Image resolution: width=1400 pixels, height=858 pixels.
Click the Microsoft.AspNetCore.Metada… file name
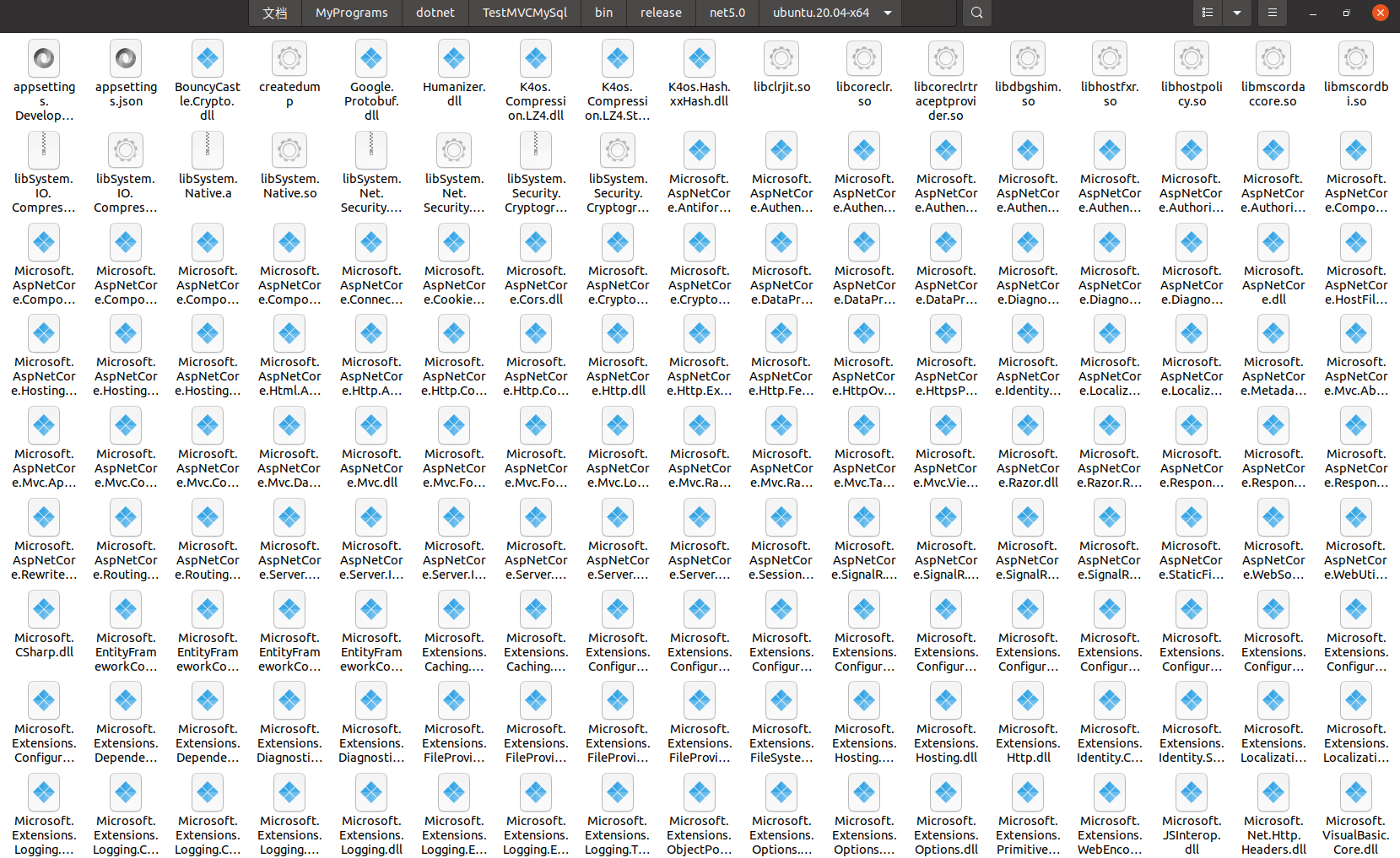(1273, 376)
